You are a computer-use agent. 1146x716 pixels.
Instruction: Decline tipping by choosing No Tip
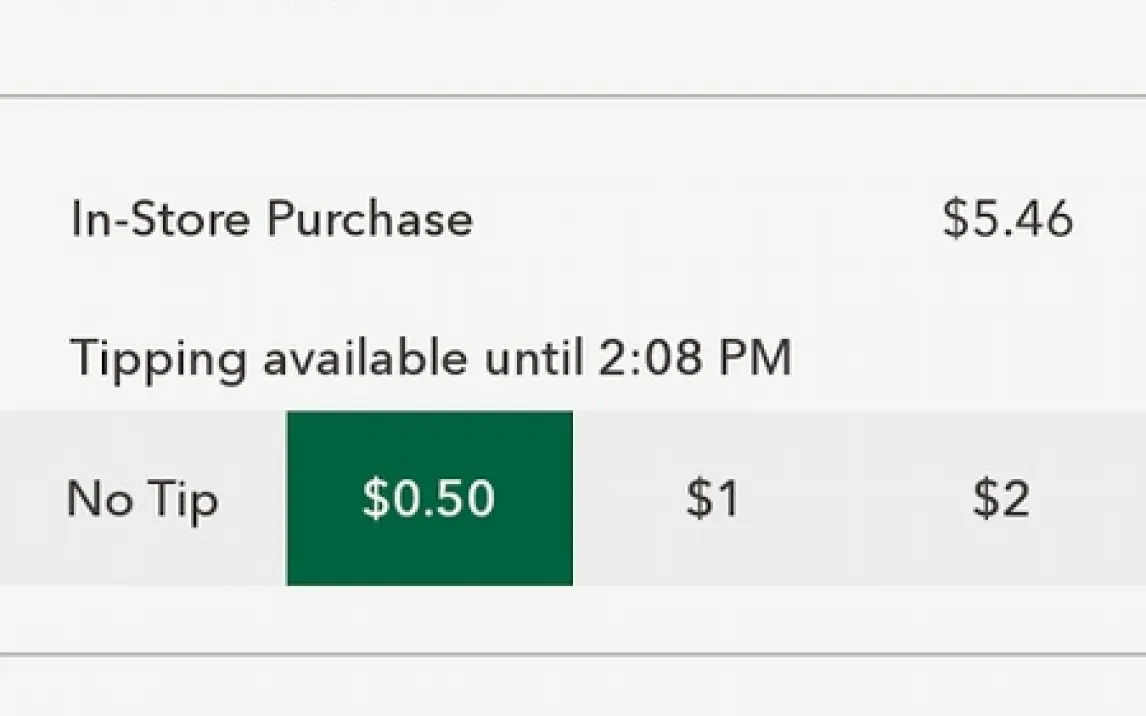142,498
